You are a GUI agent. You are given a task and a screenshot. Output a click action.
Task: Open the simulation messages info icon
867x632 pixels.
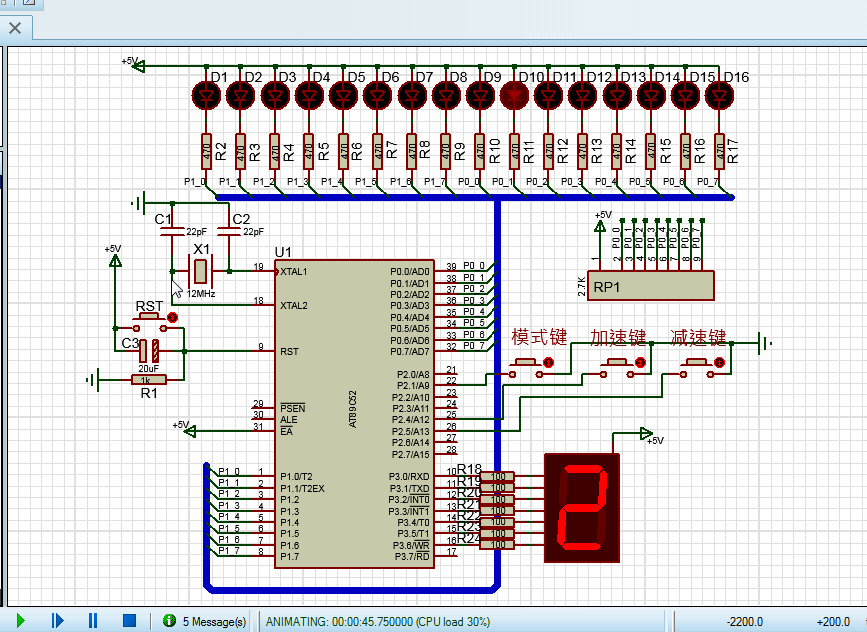169,621
